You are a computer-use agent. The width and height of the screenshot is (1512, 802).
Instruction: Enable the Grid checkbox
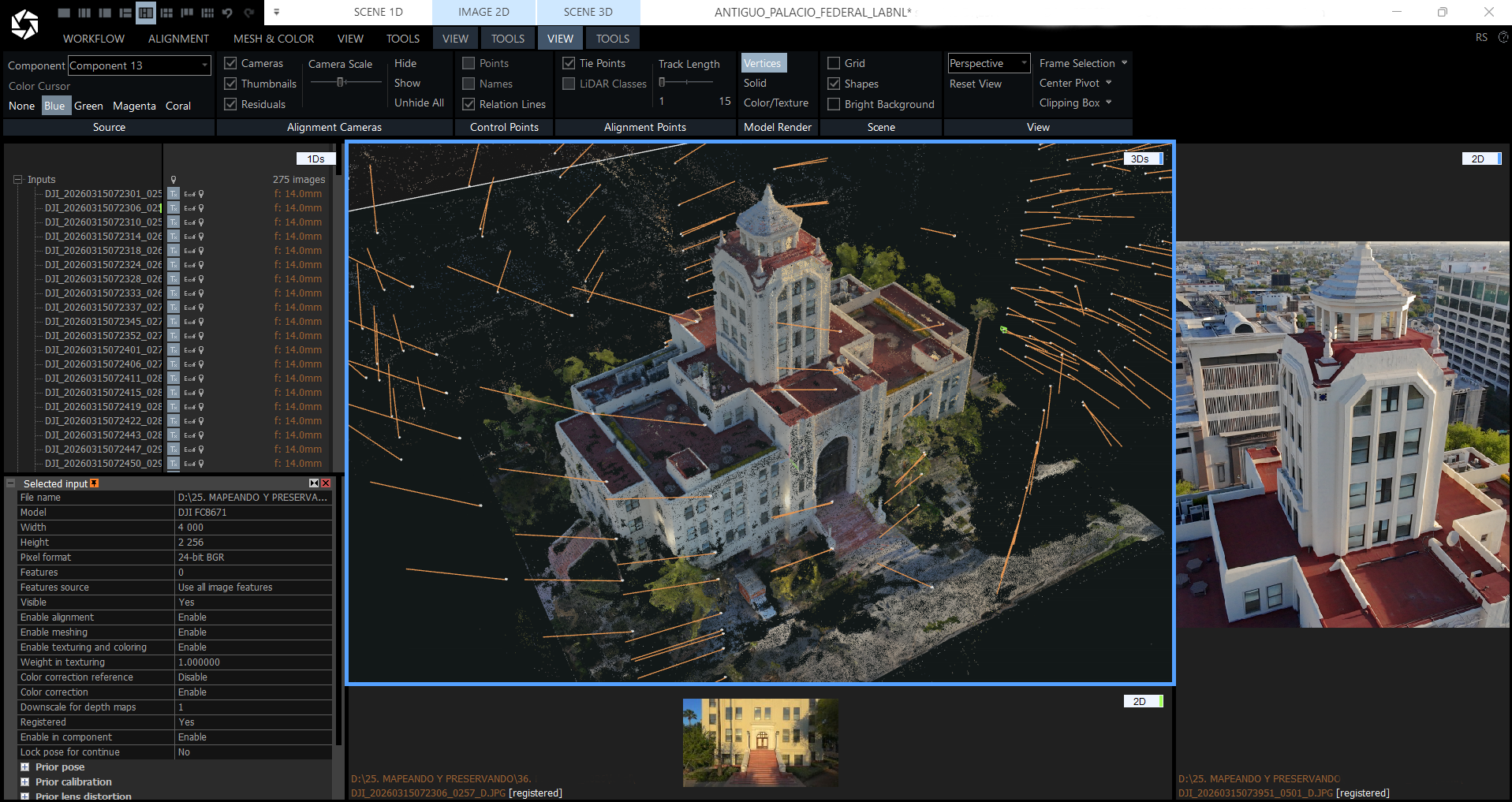pyautogui.click(x=834, y=63)
